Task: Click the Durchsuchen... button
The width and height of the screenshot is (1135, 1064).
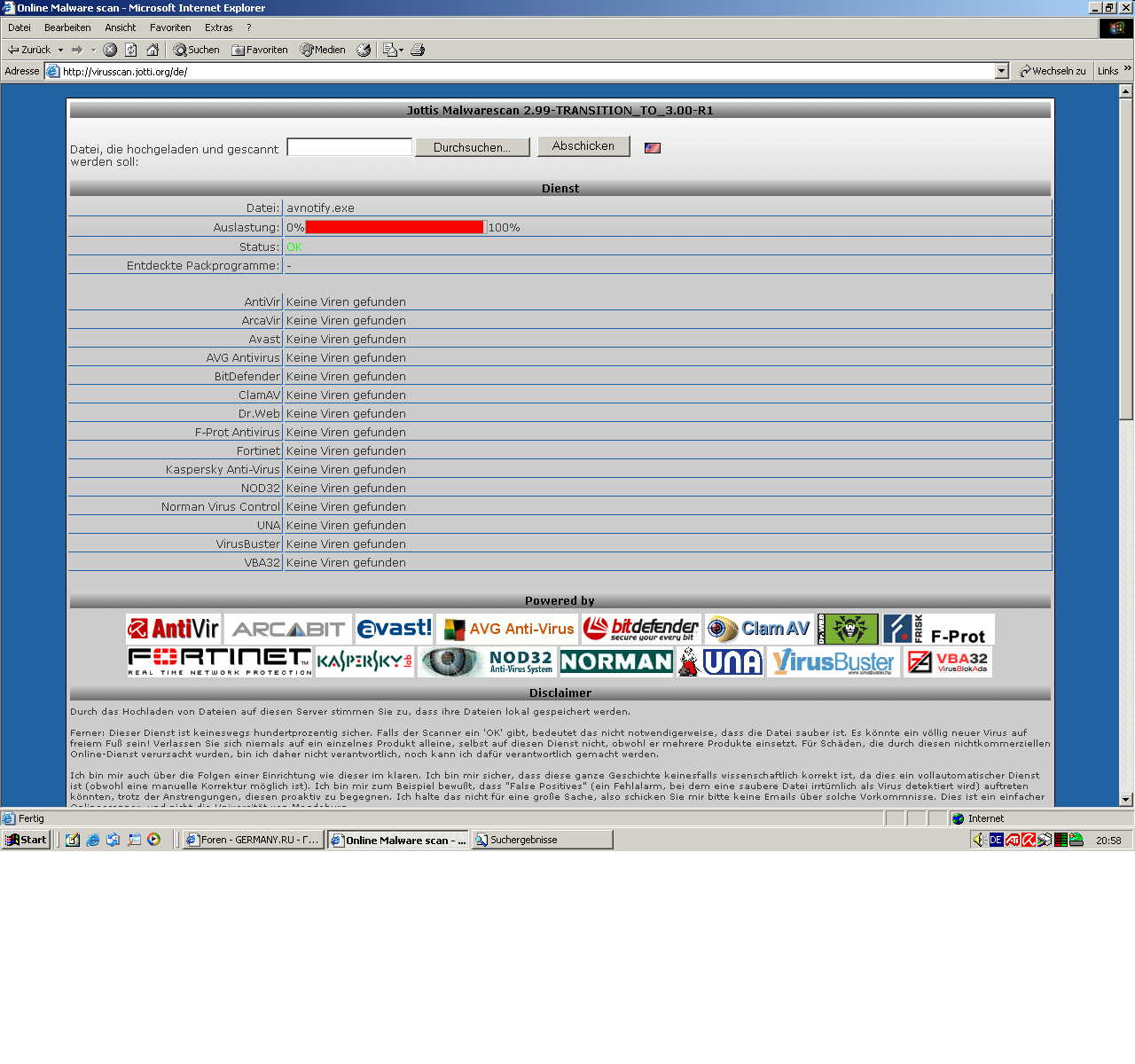Action: [x=472, y=147]
